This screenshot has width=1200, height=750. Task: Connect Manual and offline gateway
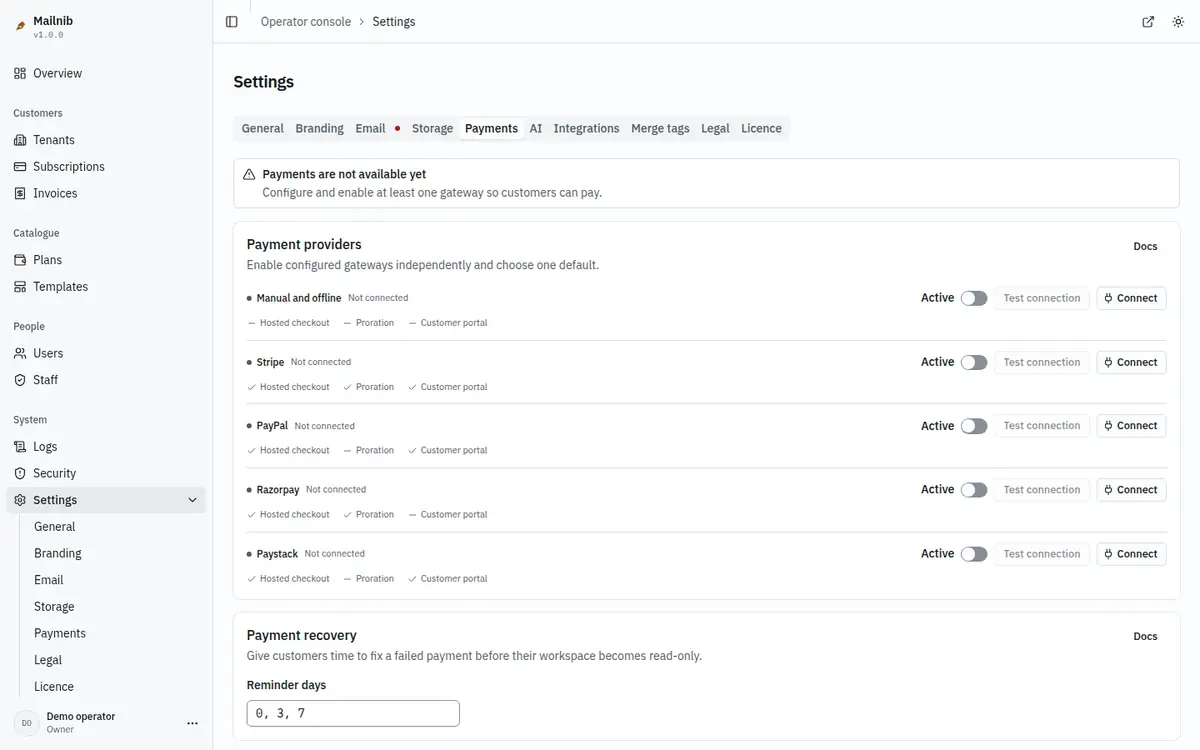[1131, 298]
